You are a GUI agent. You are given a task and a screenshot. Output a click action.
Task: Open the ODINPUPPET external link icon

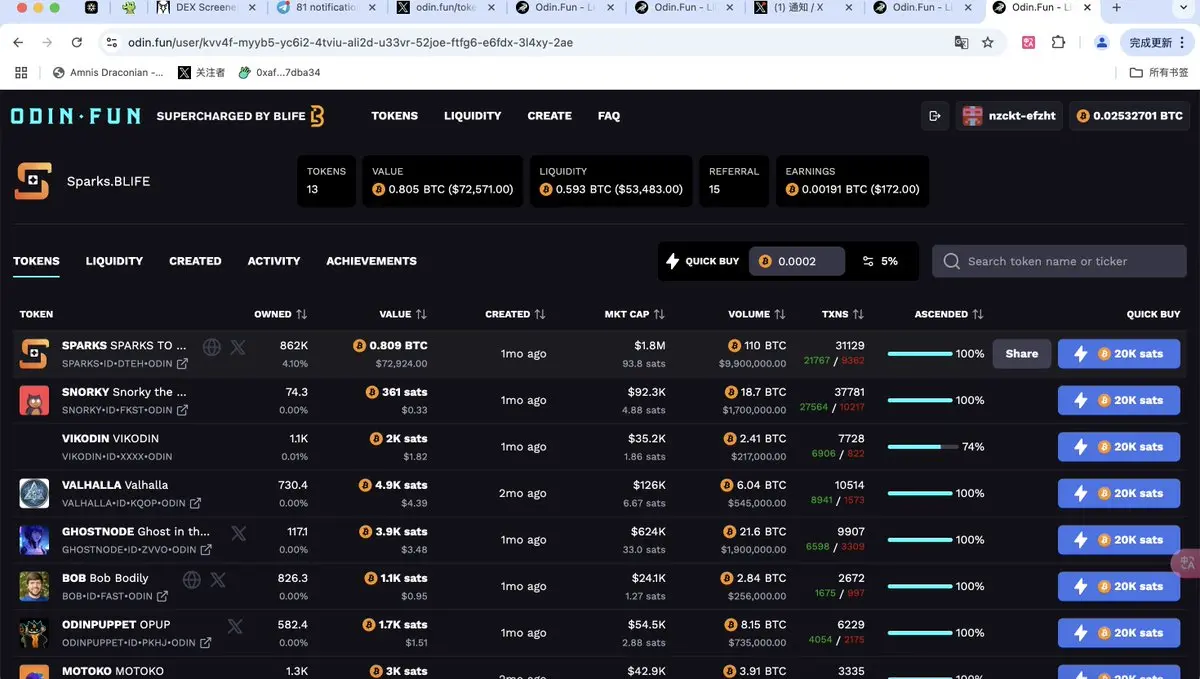[x=206, y=643]
